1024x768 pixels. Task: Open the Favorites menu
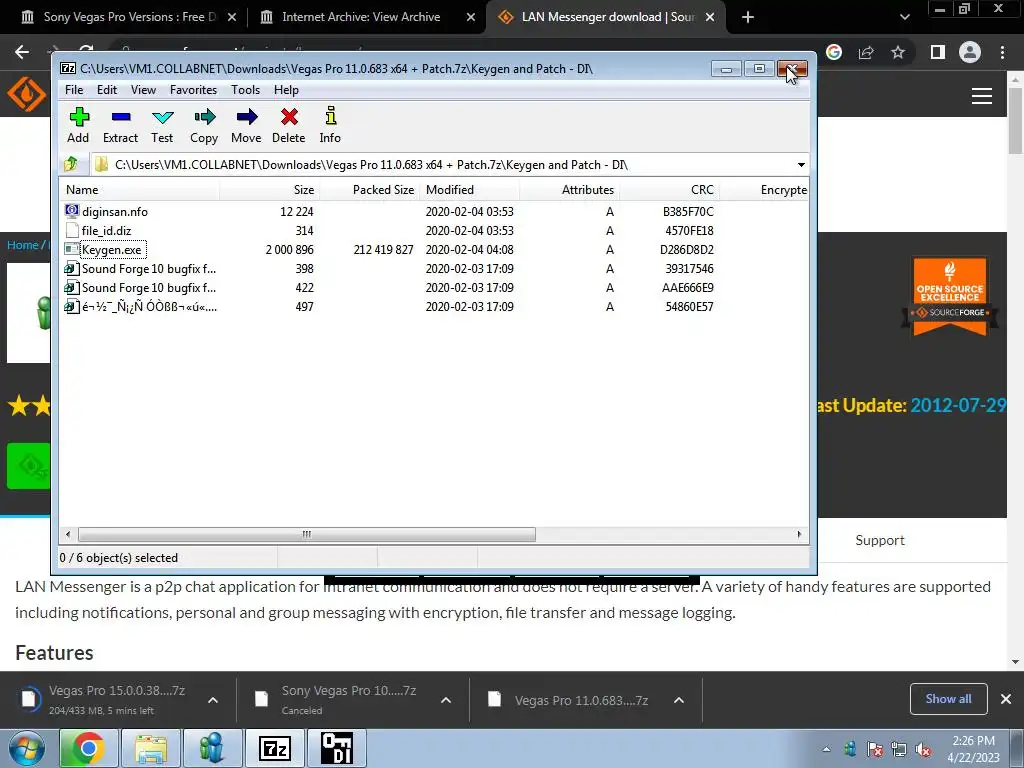[x=193, y=89]
